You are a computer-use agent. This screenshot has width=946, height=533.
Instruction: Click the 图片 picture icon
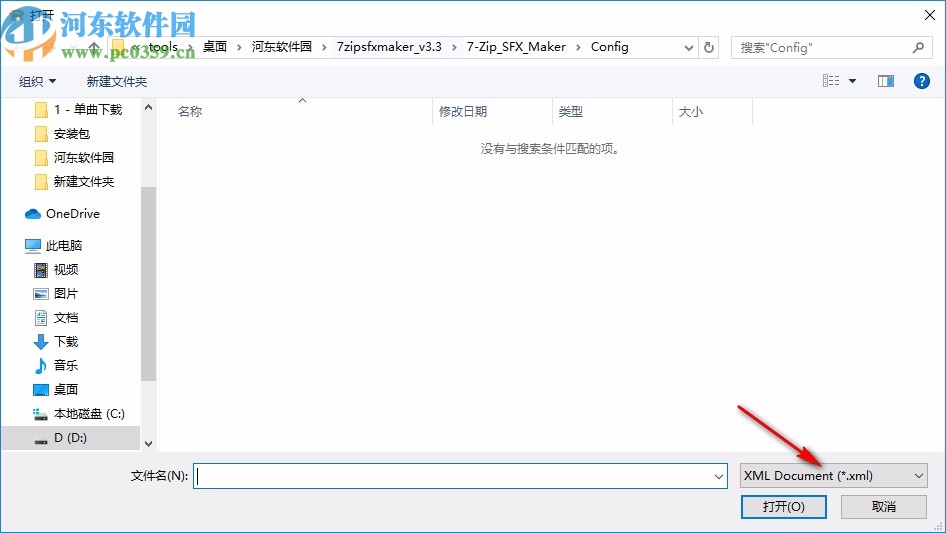[40, 294]
